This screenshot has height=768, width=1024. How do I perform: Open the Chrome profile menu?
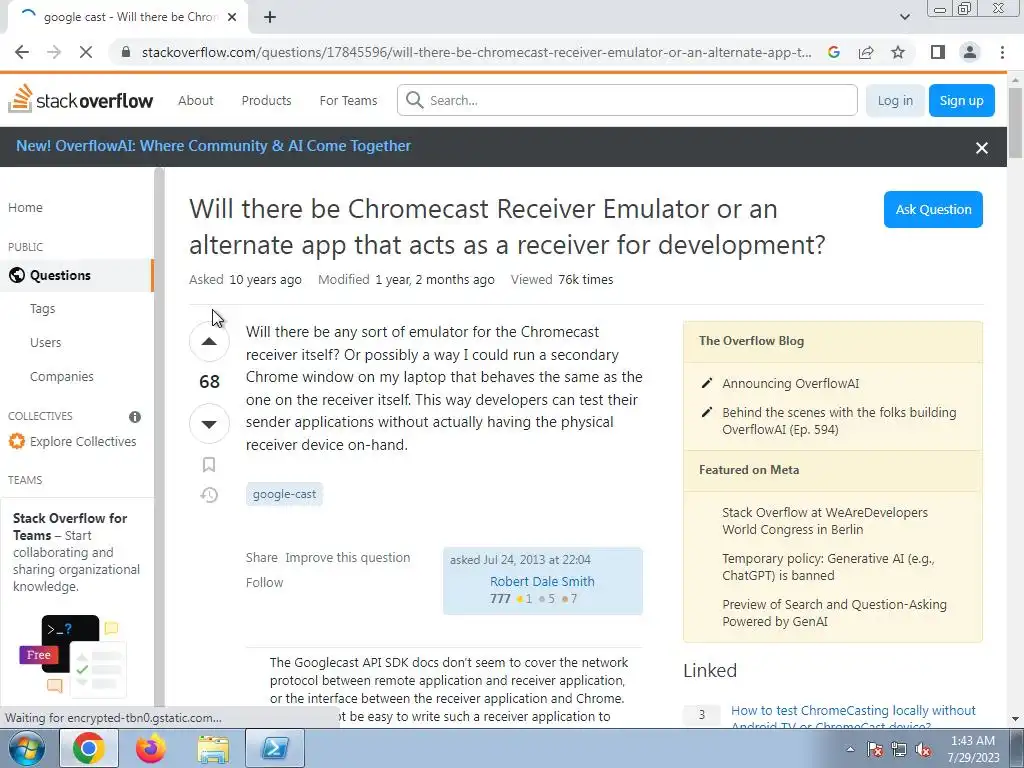(x=970, y=52)
